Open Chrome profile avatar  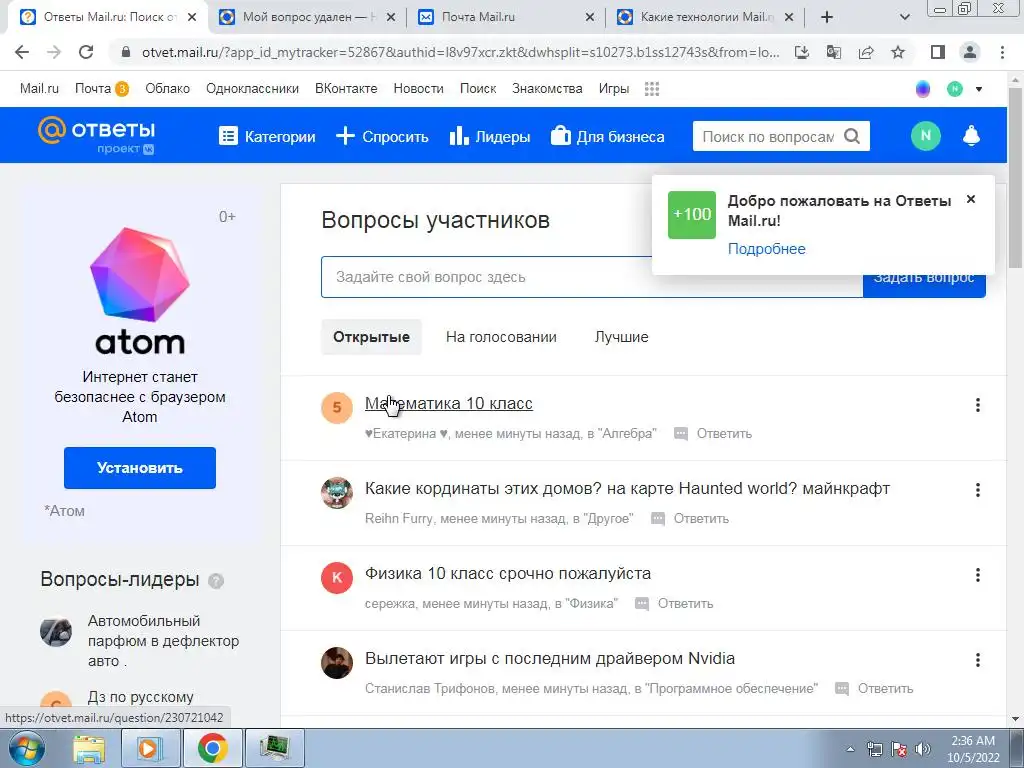tap(970, 52)
